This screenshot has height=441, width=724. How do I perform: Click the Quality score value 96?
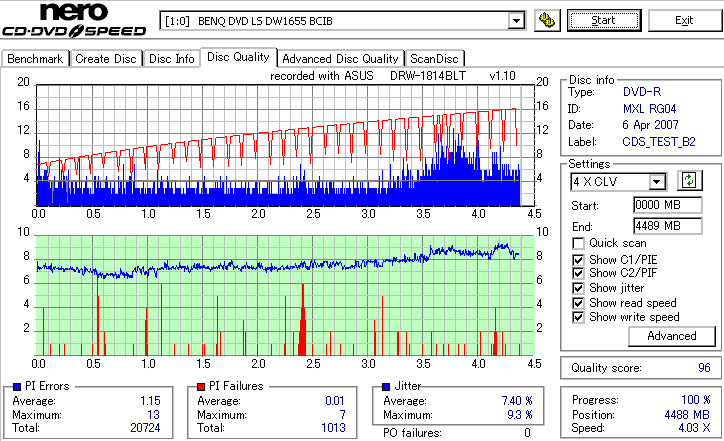coord(704,368)
